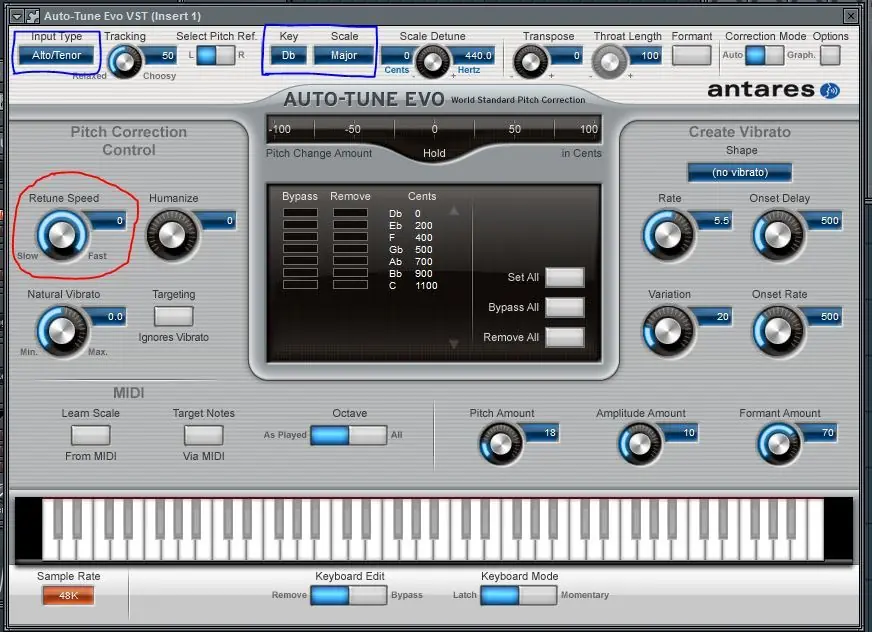Click the vibrato Rate knob
This screenshot has width=872, height=632.
[x=668, y=235]
